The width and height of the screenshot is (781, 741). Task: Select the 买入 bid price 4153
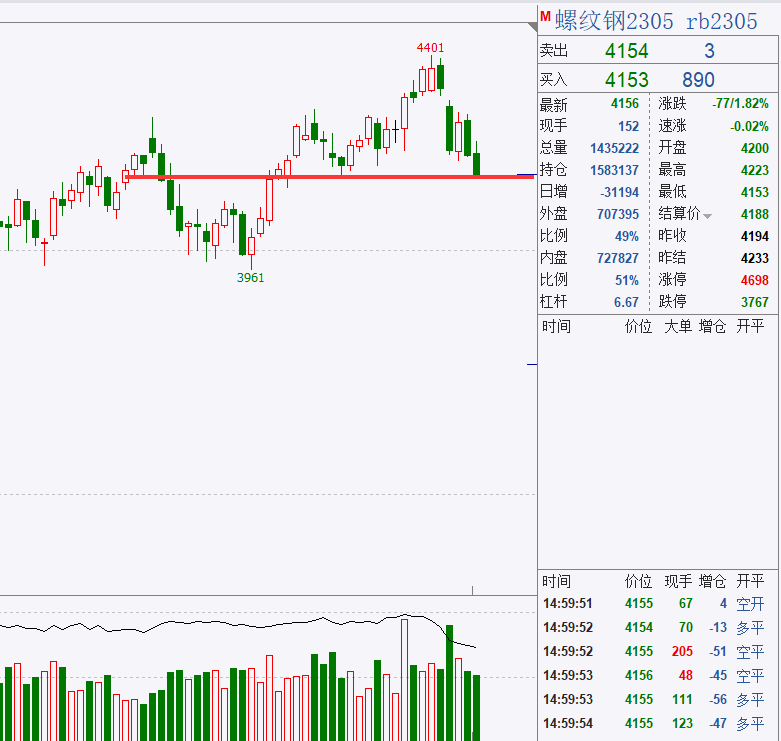pyautogui.click(x=626, y=80)
